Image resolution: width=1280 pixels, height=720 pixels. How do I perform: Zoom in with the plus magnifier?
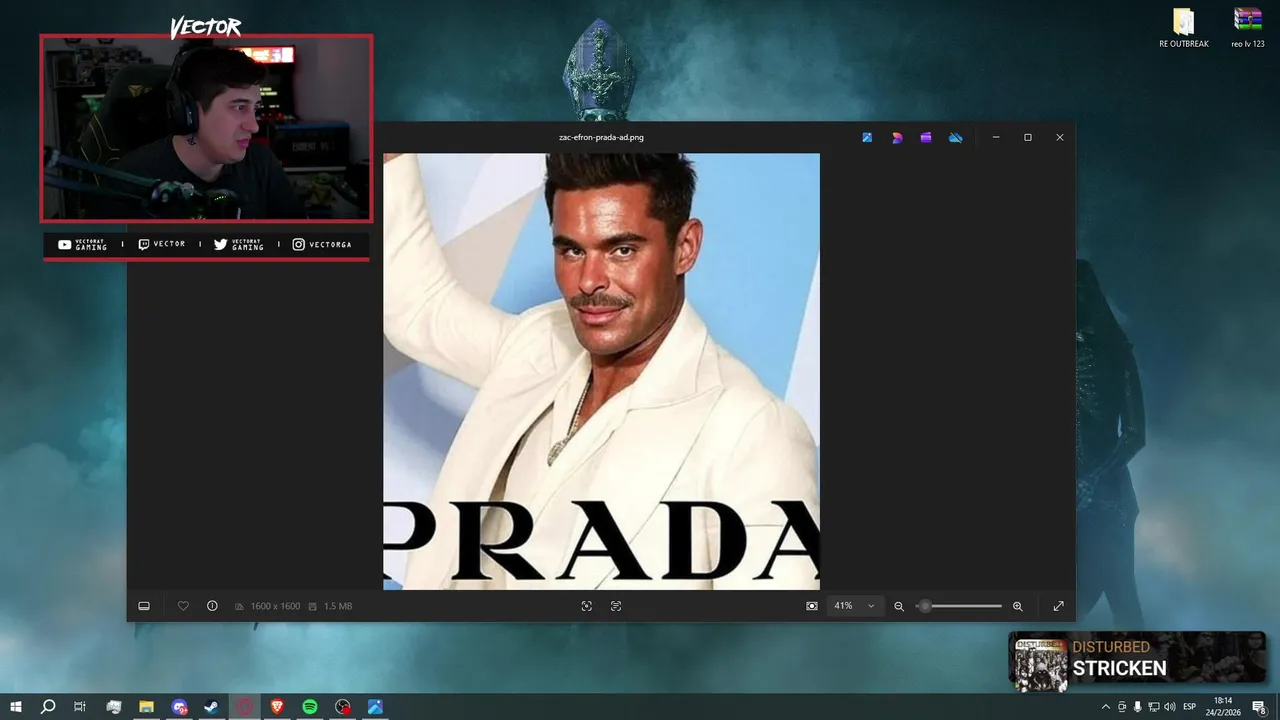click(x=1018, y=606)
